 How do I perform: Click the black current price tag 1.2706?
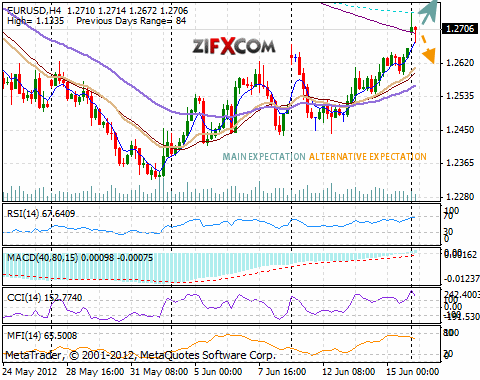coord(460,29)
